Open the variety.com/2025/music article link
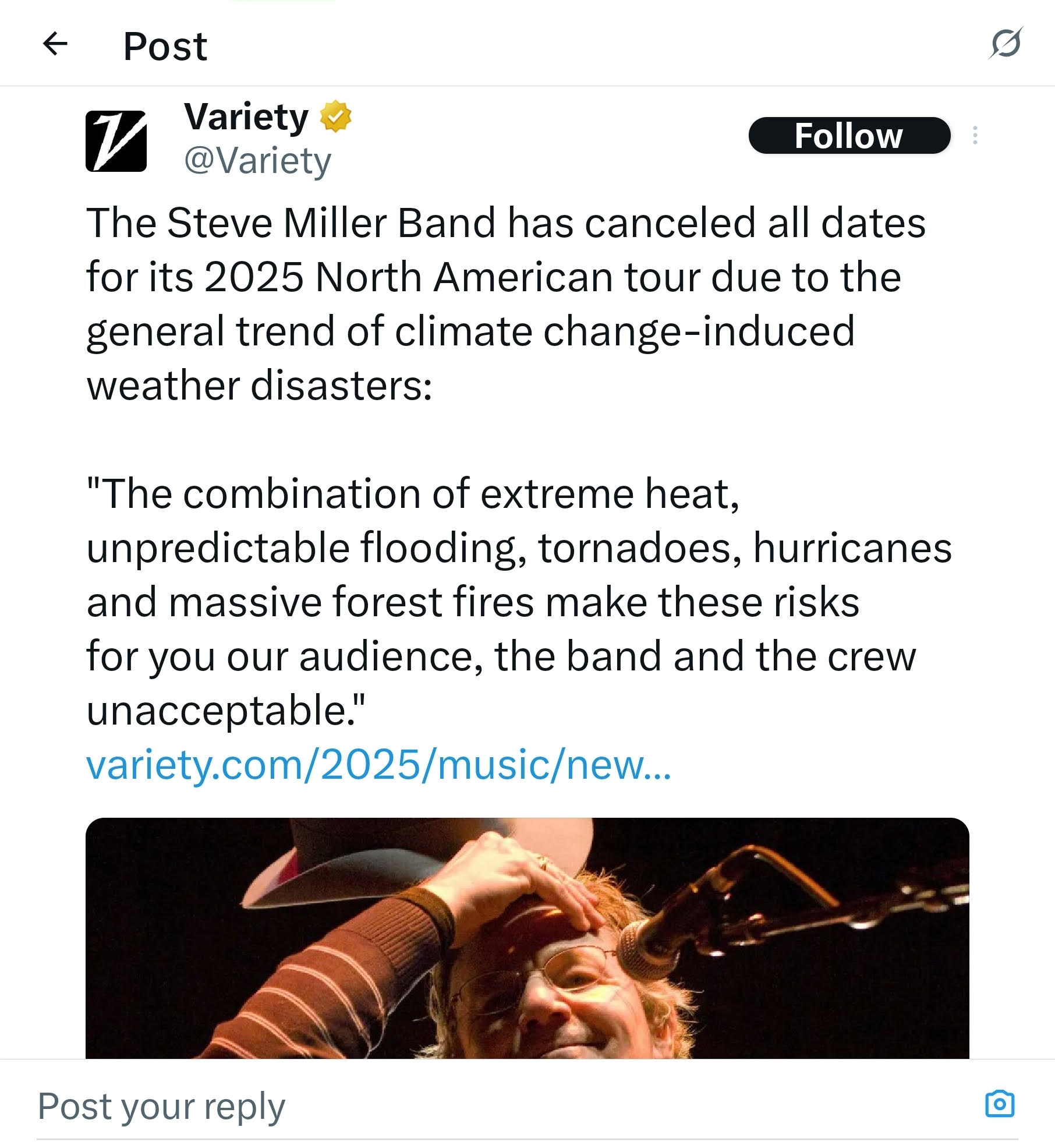 pos(379,764)
